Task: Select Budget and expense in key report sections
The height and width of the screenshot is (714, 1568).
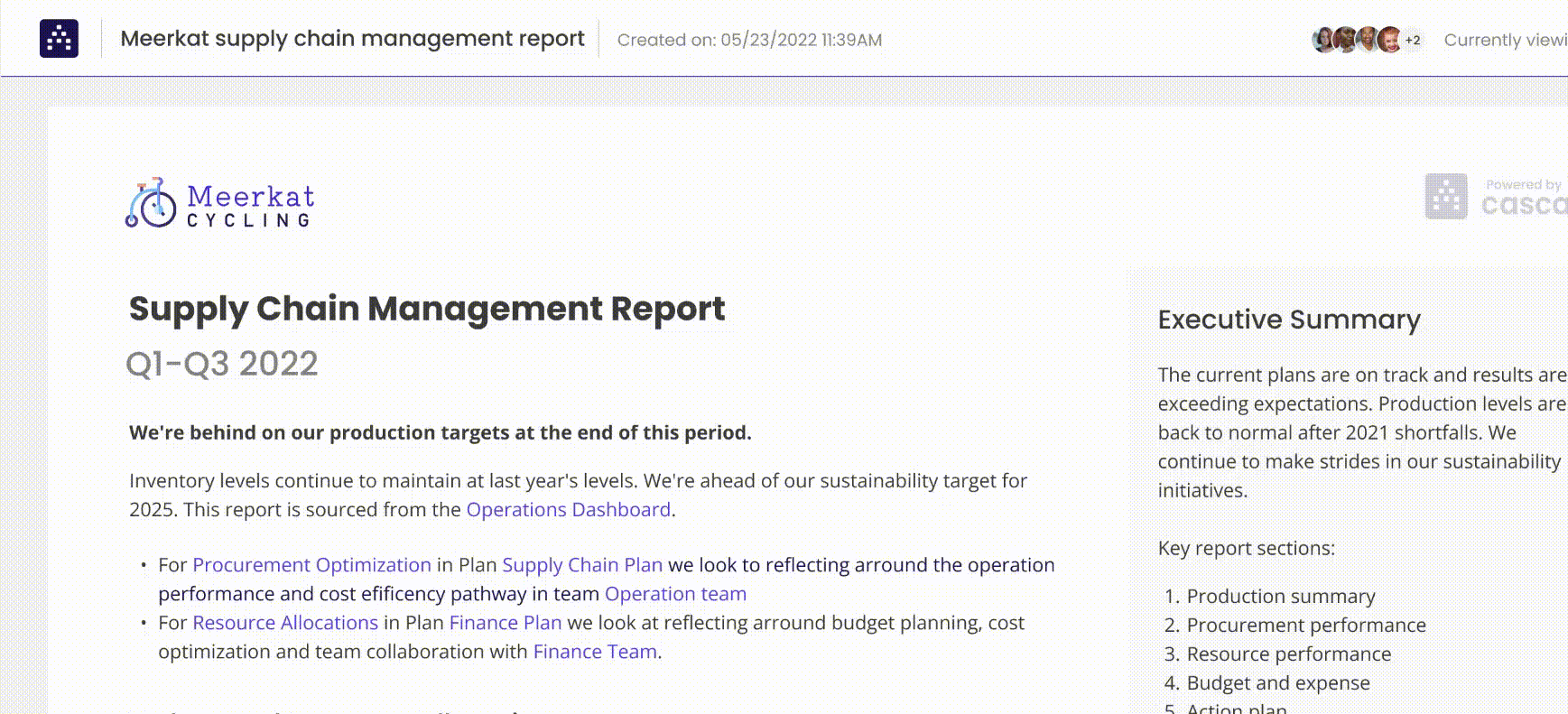Action: tap(1278, 683)
